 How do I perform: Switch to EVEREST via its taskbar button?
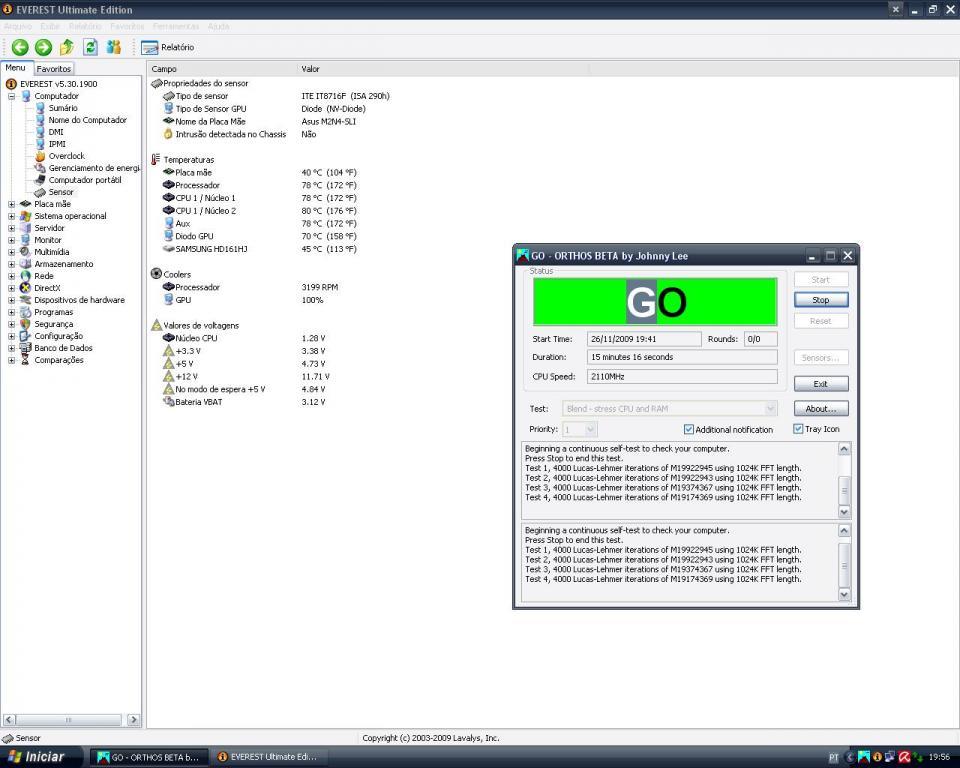[269, 757]
